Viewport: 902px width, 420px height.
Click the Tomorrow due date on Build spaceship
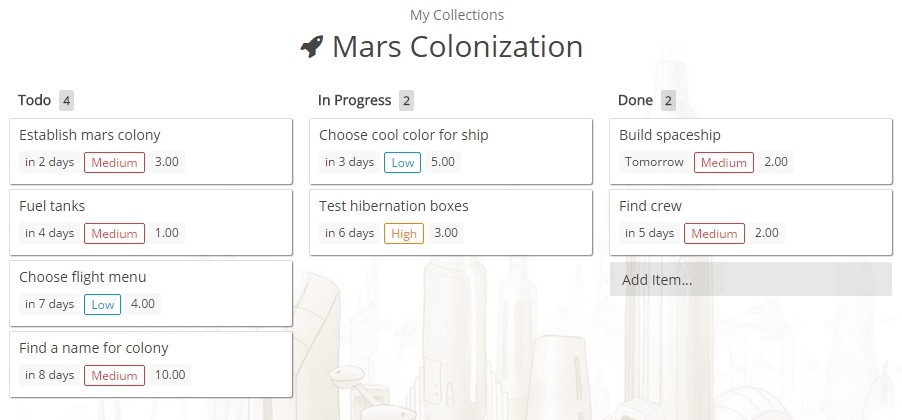point(654,162)
